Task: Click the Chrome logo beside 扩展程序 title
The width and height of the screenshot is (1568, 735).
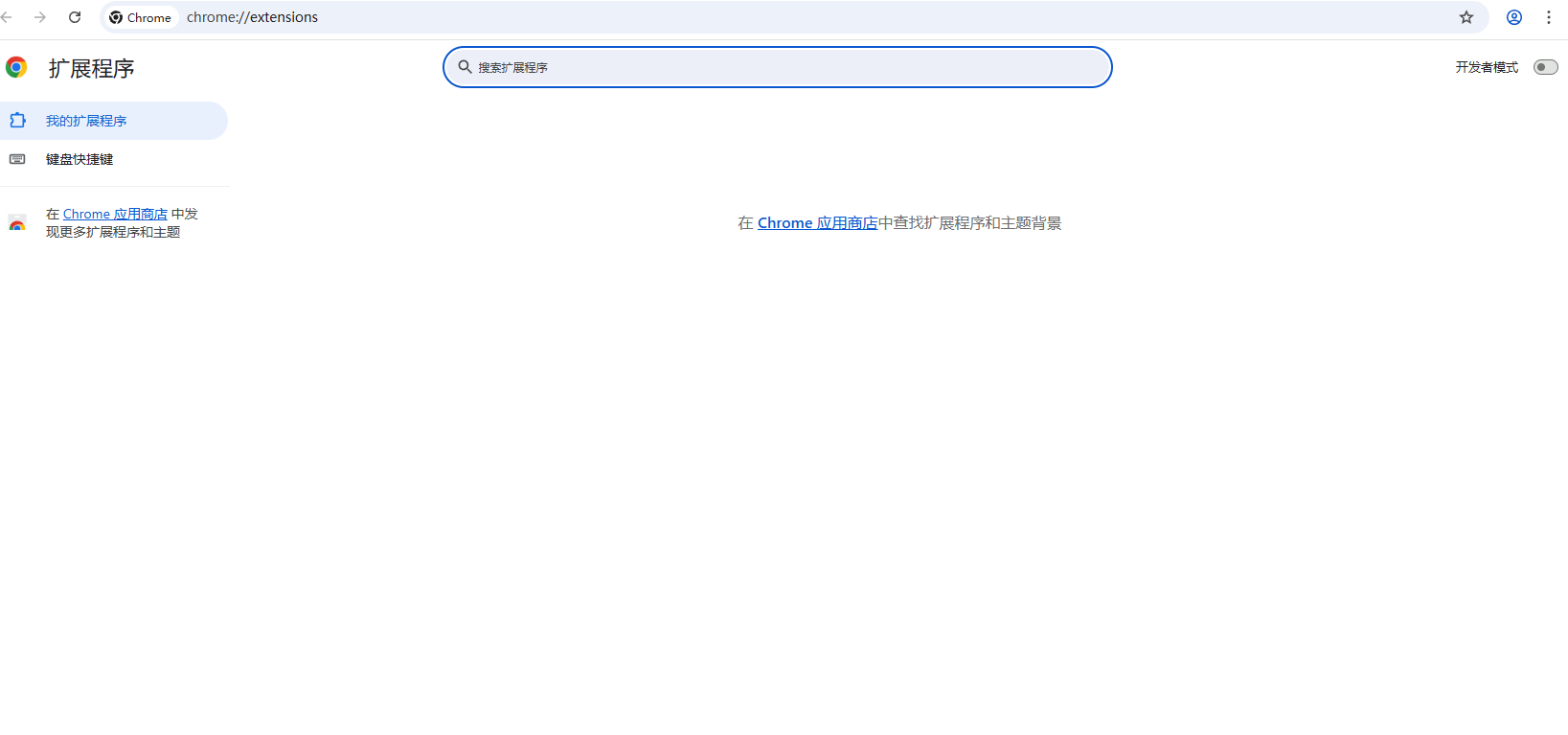Action: coord(16,67)
